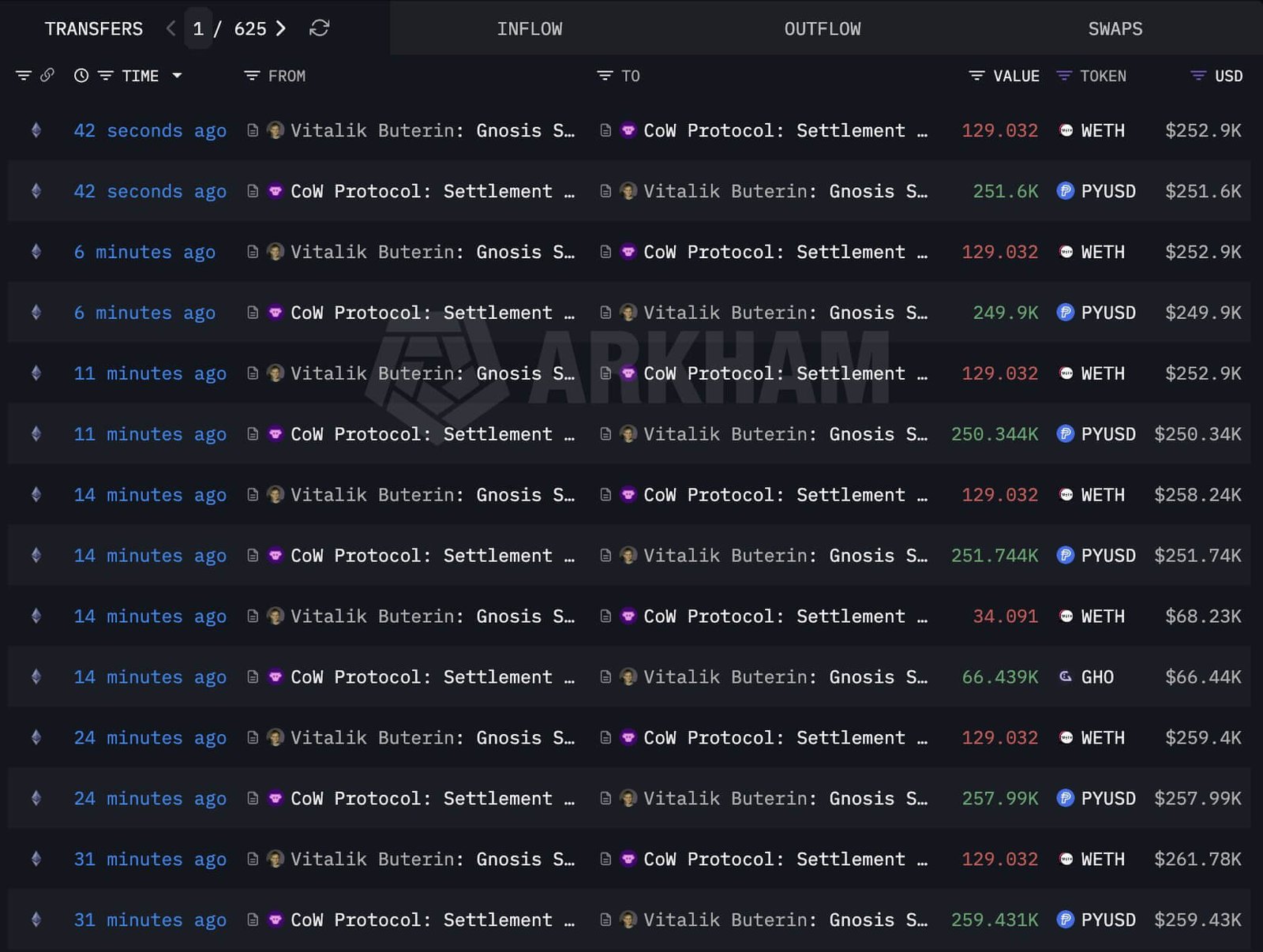Image resolution: width=1263 pixels, height=952 pixels.
Task: Click Vitalik Buterin's avatar icon
Action: coord(274,130)
